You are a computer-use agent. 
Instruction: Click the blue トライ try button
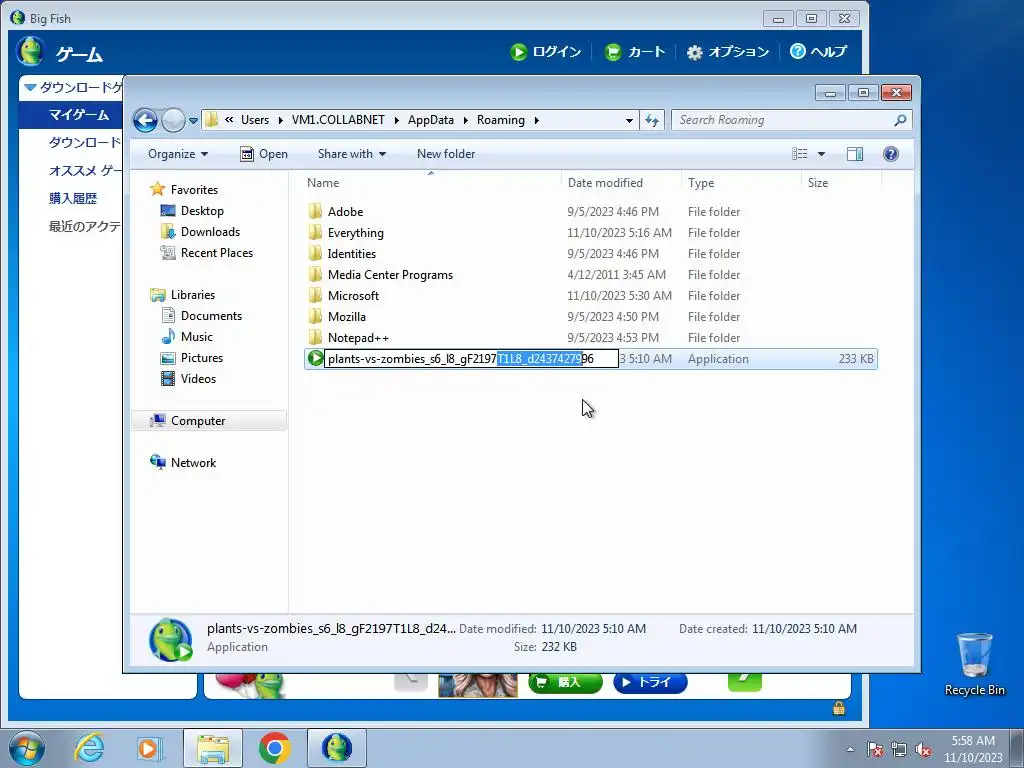650,682
